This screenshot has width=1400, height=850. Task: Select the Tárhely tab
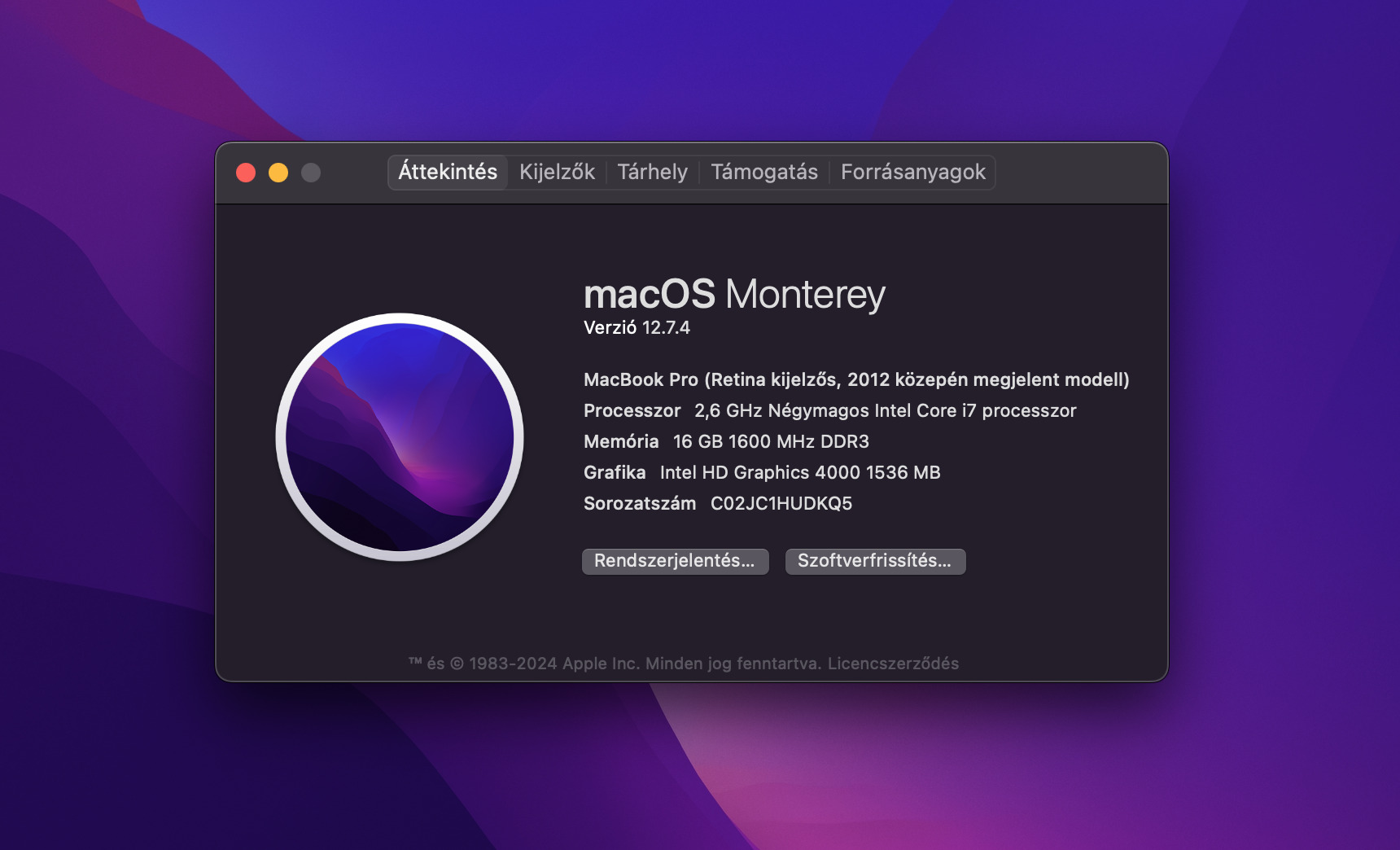(652, 173)
